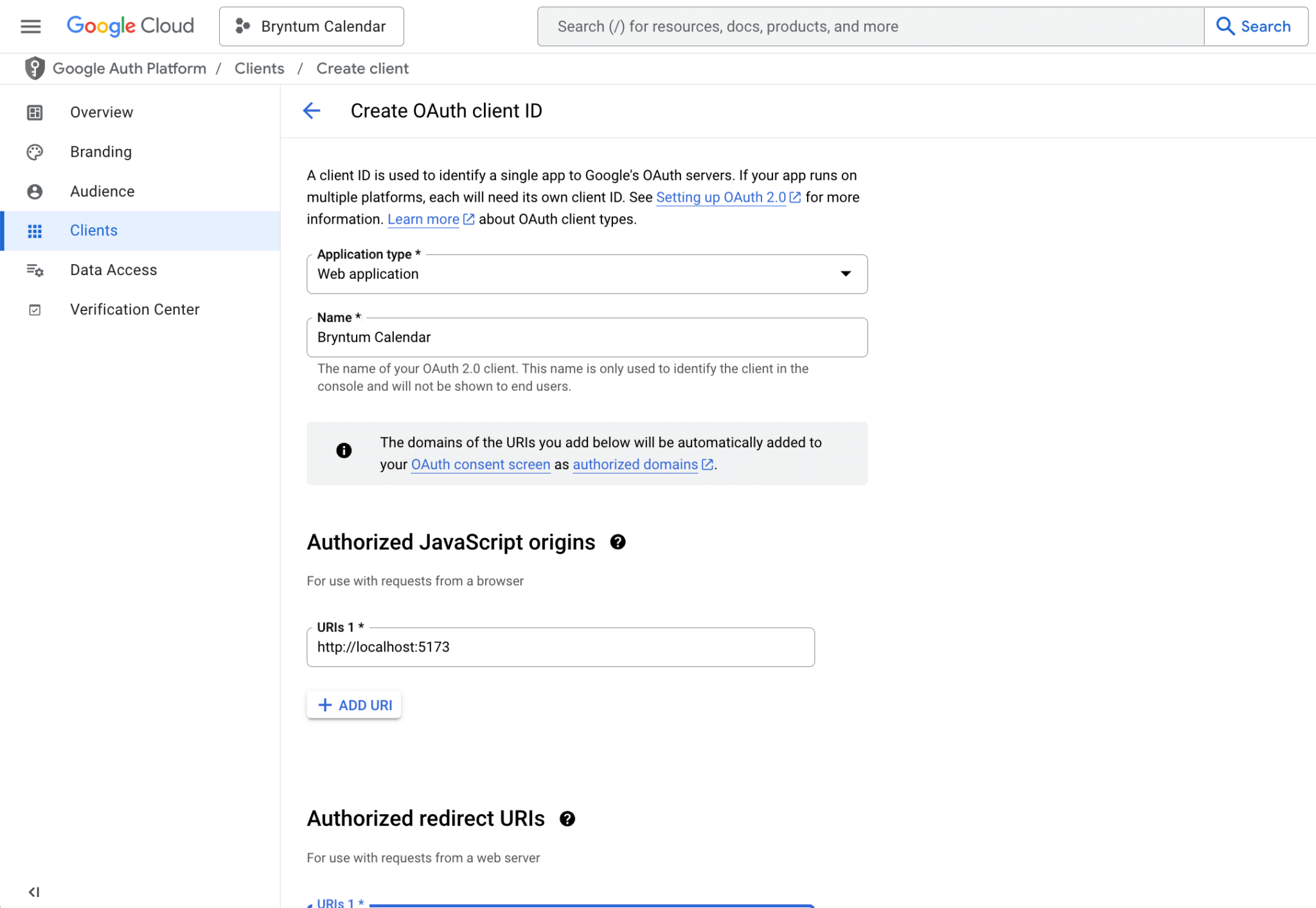Open the Overview sidebar item
Screen dimensions: 1316x908
(140, 112)
